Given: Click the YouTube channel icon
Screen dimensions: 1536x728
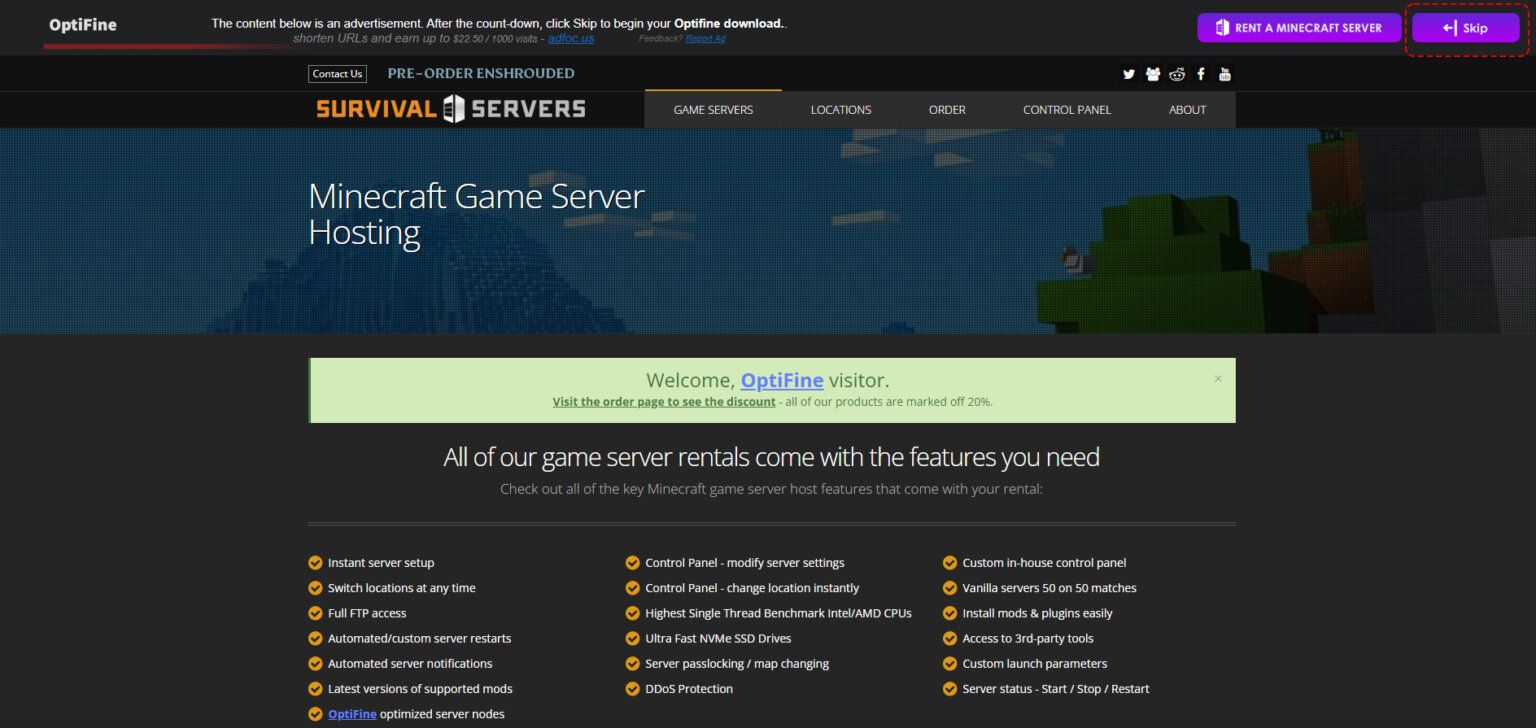Looking at the screenshot, I should (1224, 74).
